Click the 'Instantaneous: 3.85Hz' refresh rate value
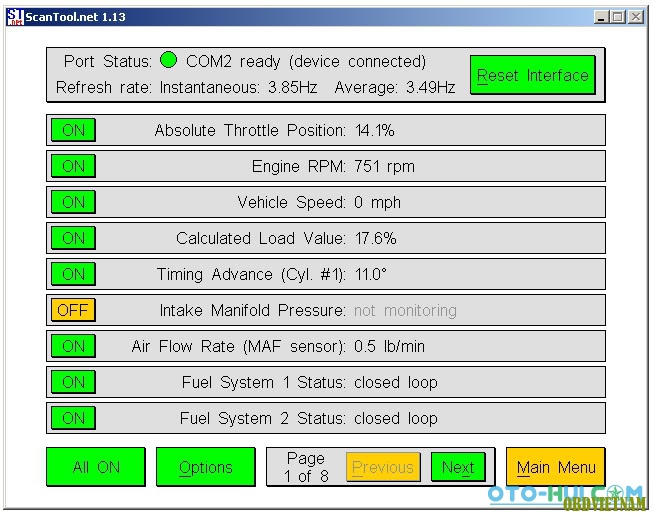653x515 pixels. point(239,87)
